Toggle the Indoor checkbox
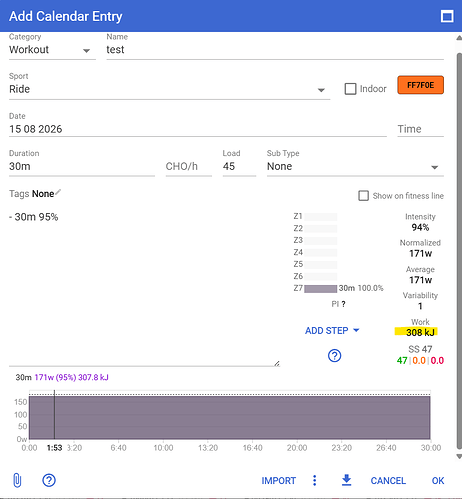Image resolution: width=462 pixels, height=499 pixels. (x=350, y=89)
